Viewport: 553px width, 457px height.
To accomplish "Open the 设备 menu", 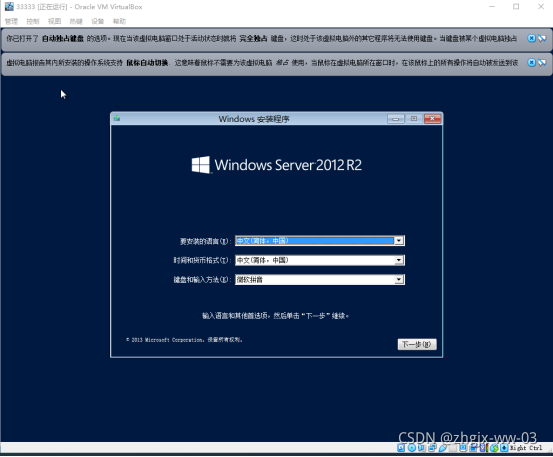I will [x=98, y=21].
